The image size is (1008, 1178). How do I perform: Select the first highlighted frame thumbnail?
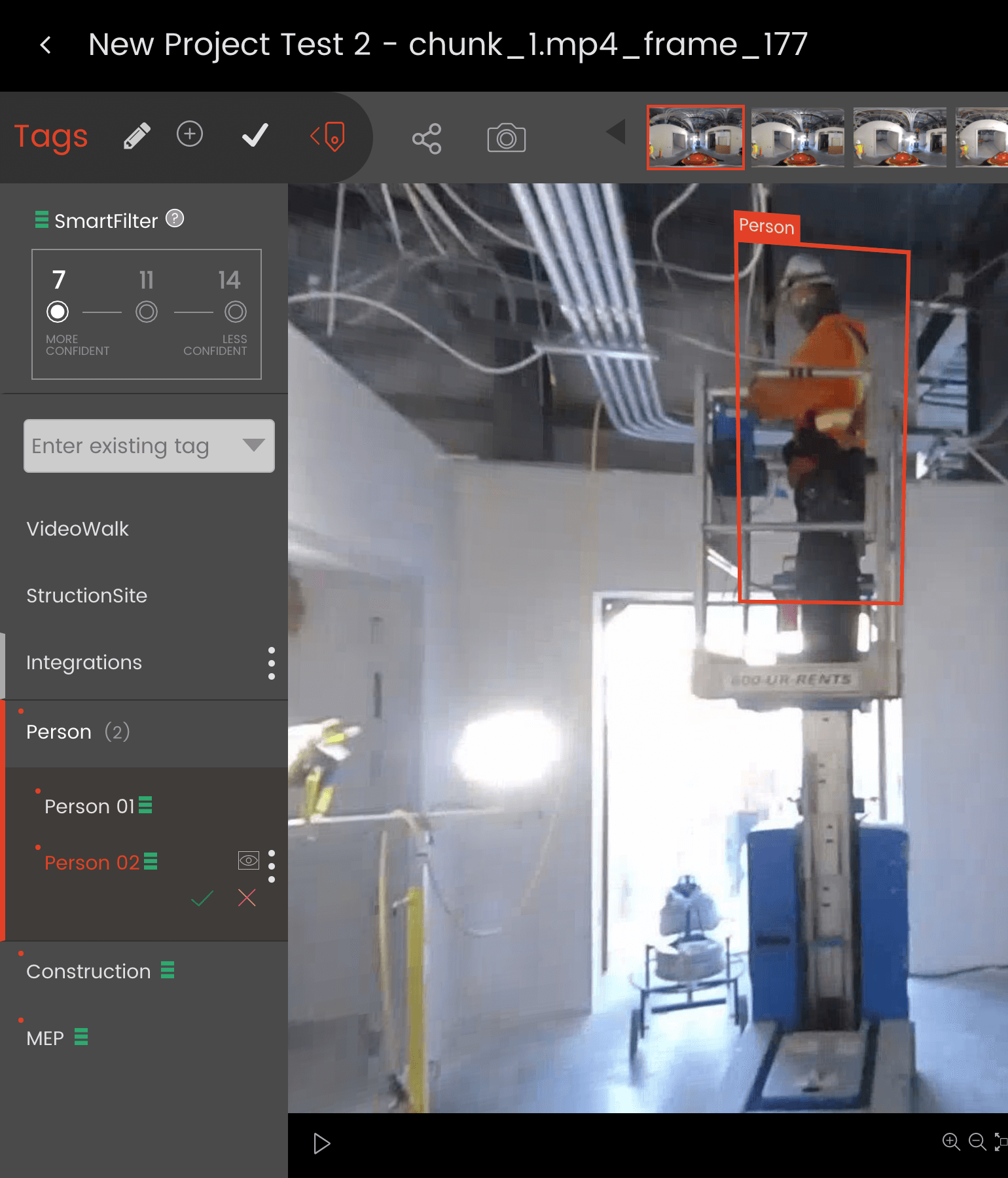[x=696, y=138]
